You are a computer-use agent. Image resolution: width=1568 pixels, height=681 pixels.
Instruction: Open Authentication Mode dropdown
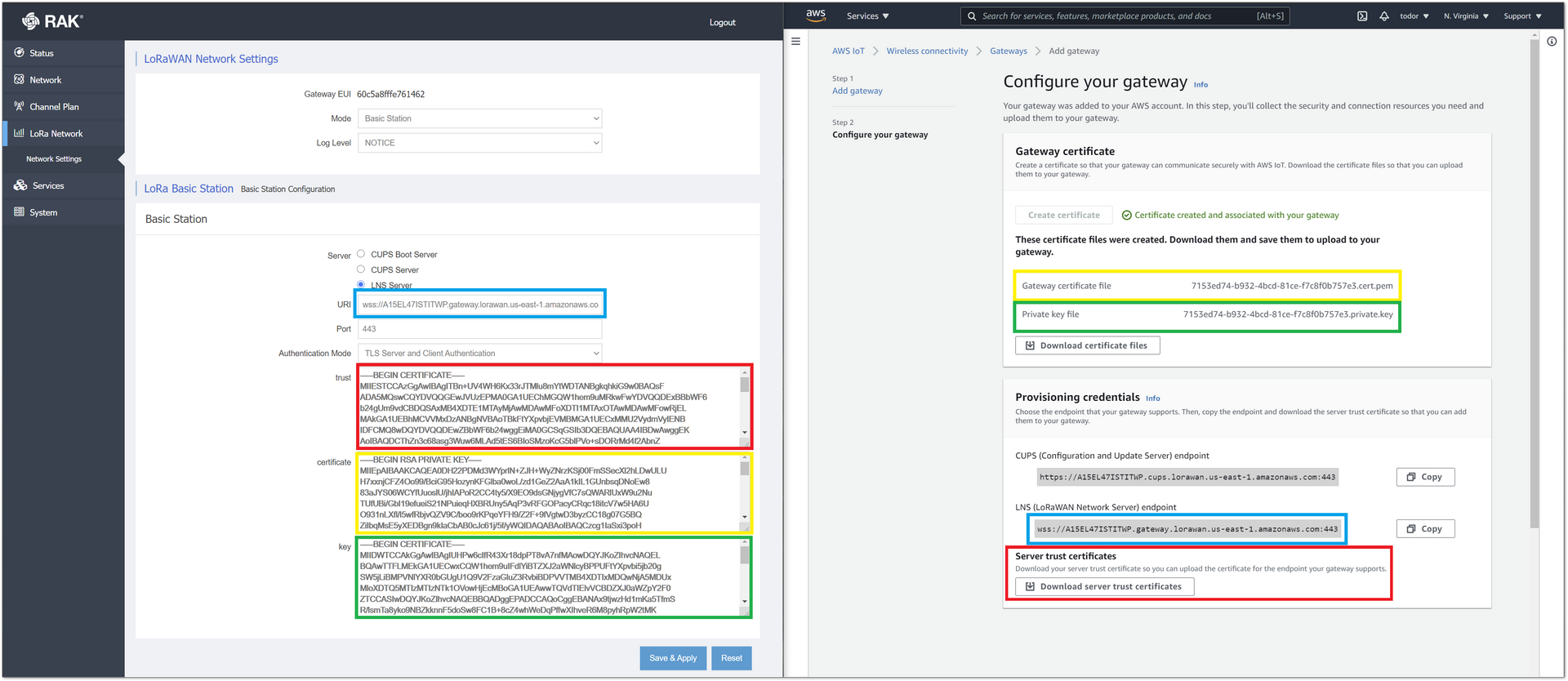pos(480,354)
